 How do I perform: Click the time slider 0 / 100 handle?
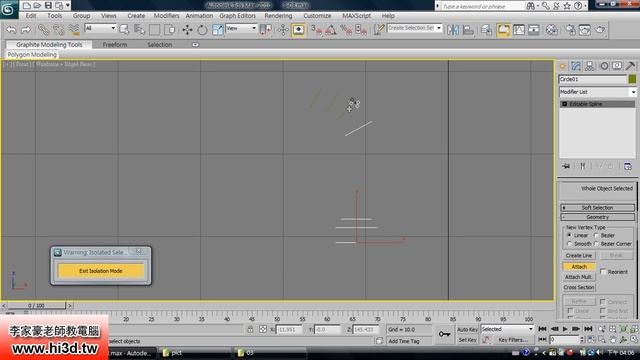click(36, 306)
